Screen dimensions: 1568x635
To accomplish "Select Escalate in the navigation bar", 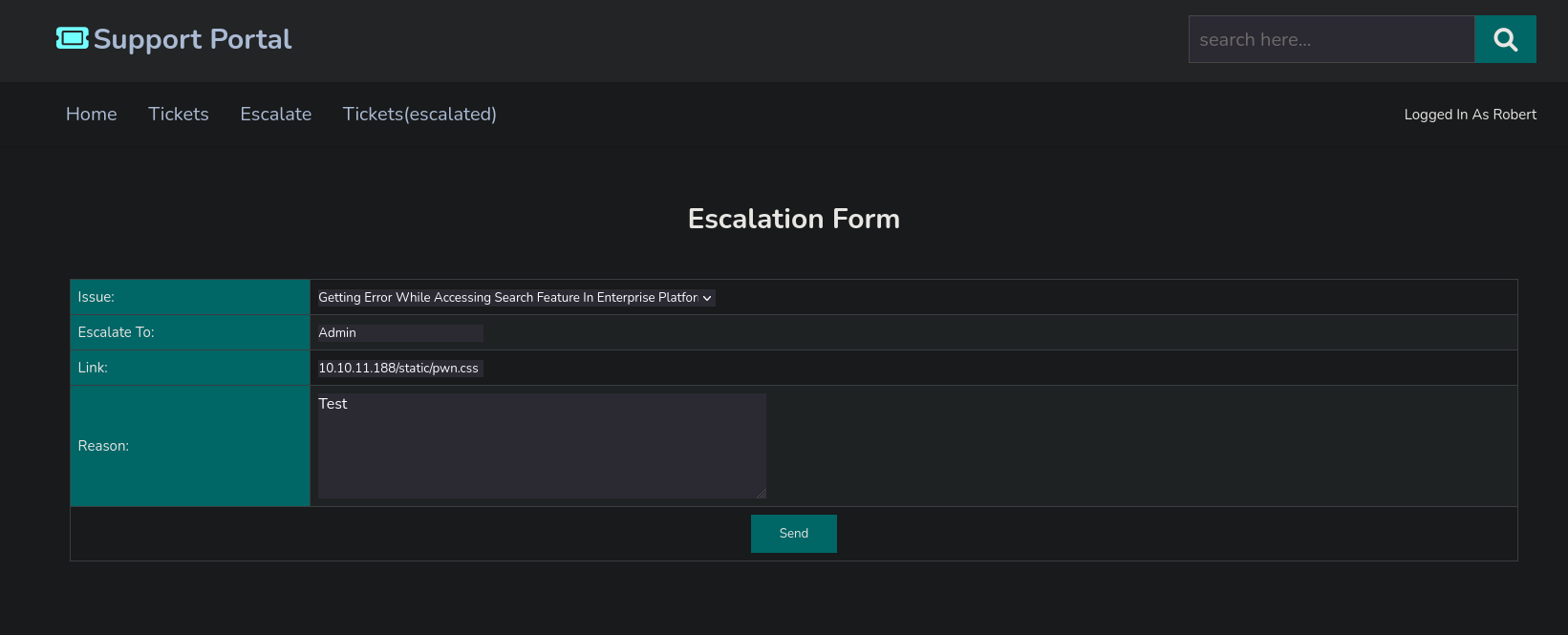I will point(276,114).
